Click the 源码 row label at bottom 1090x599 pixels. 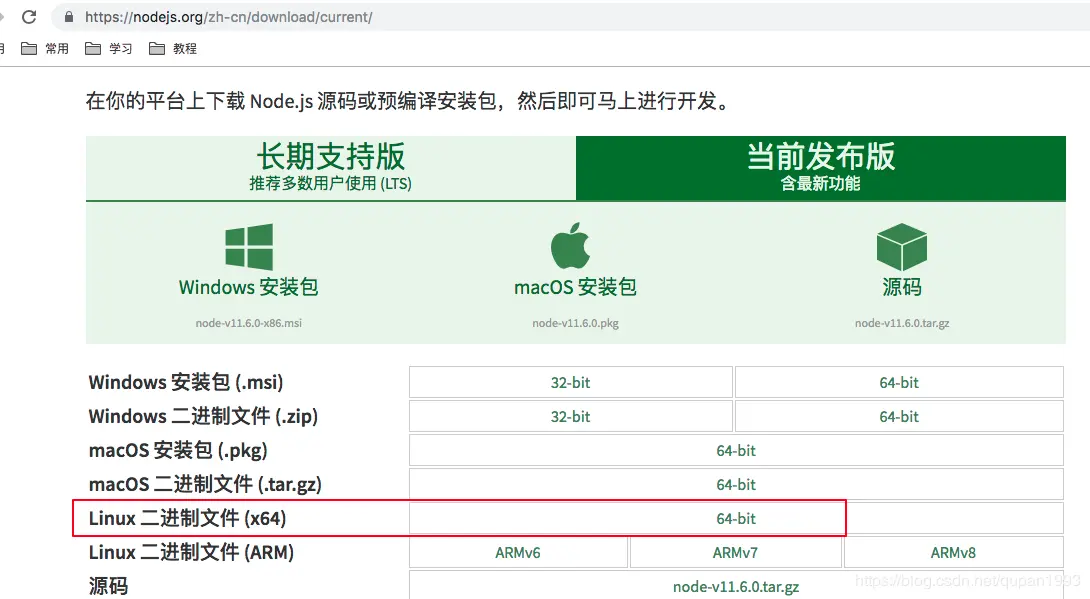[x=108, y=586]
